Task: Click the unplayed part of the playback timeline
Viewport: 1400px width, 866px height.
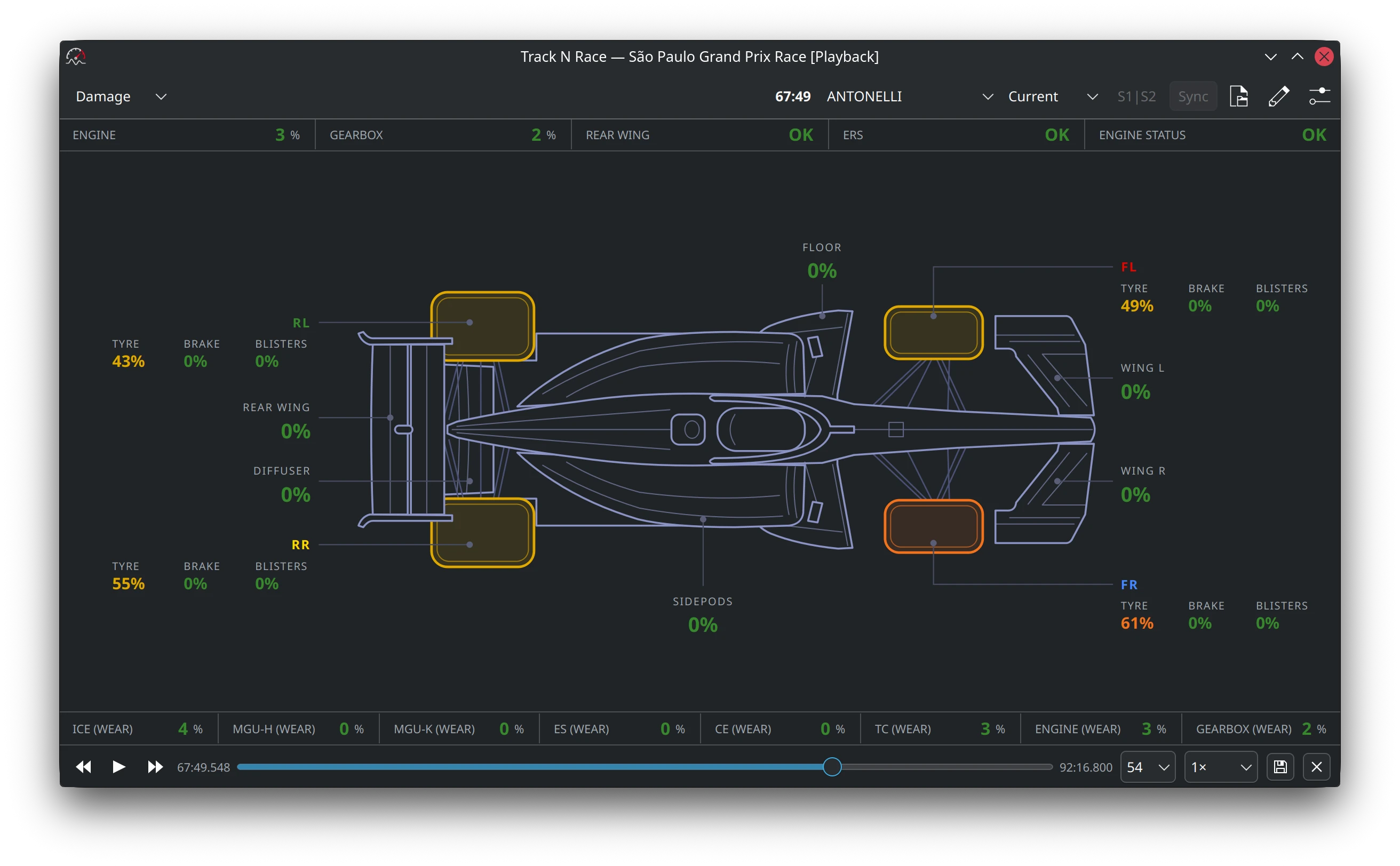Action: point(946,767)
